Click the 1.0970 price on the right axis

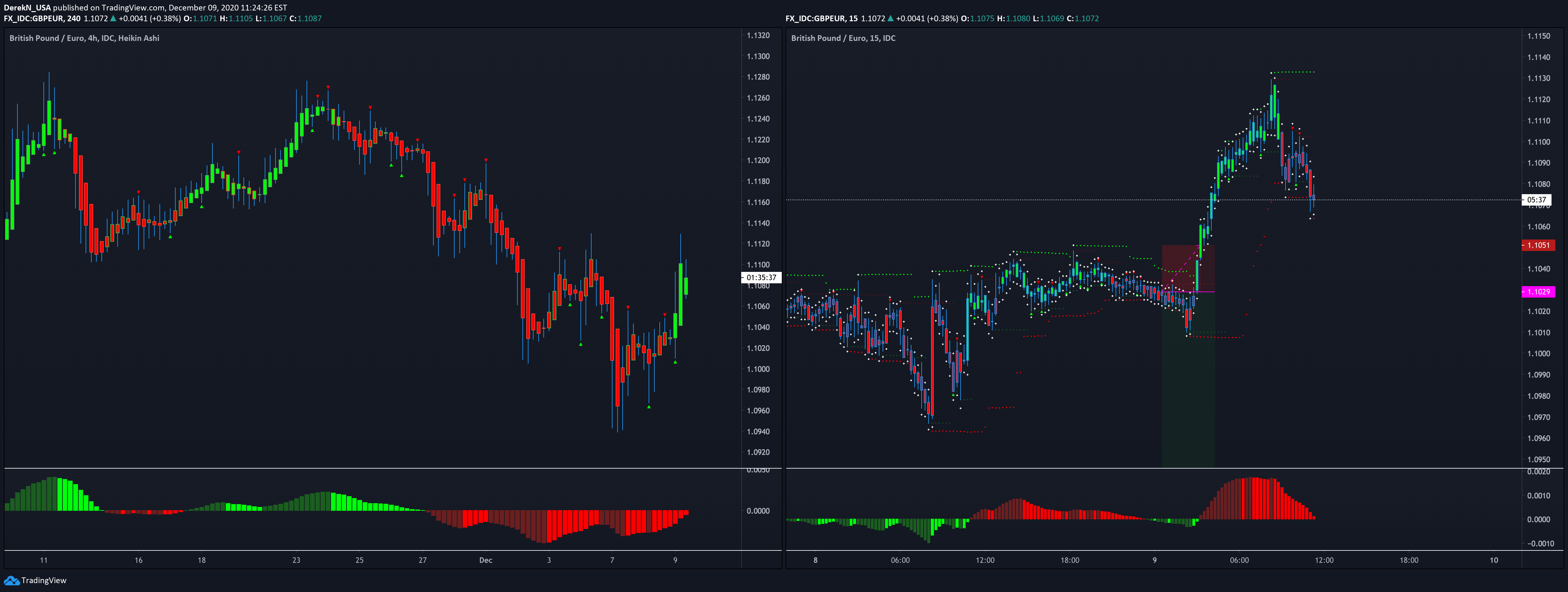pyautogui.click(x=1539, y=418)
